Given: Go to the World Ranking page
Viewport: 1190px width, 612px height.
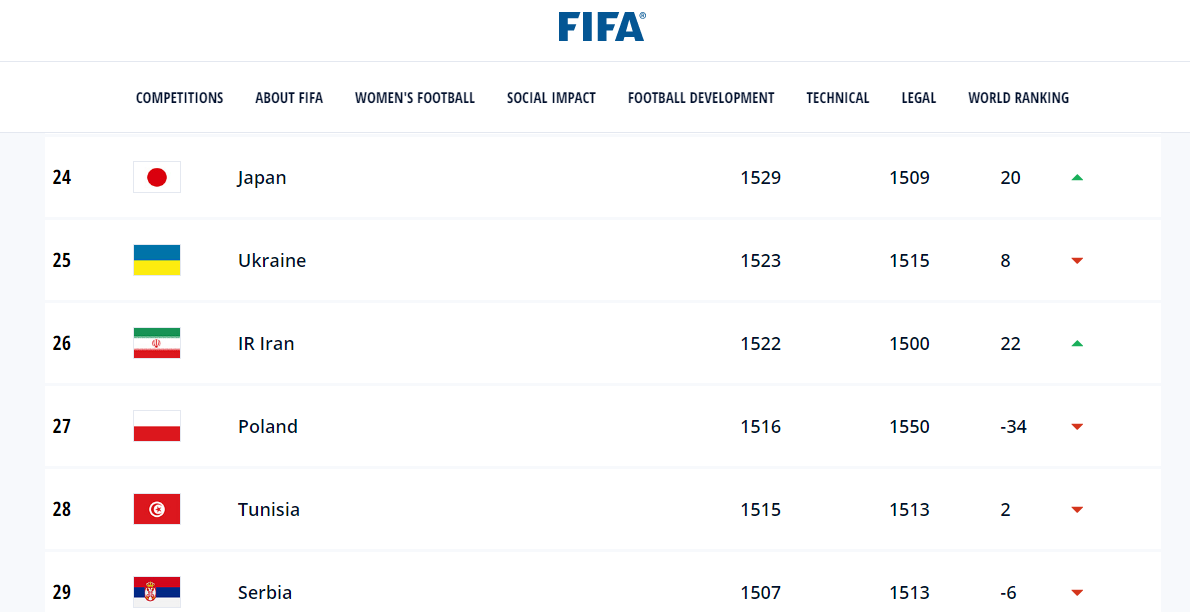Looking at the screenshot, I should click(1018, 98).
